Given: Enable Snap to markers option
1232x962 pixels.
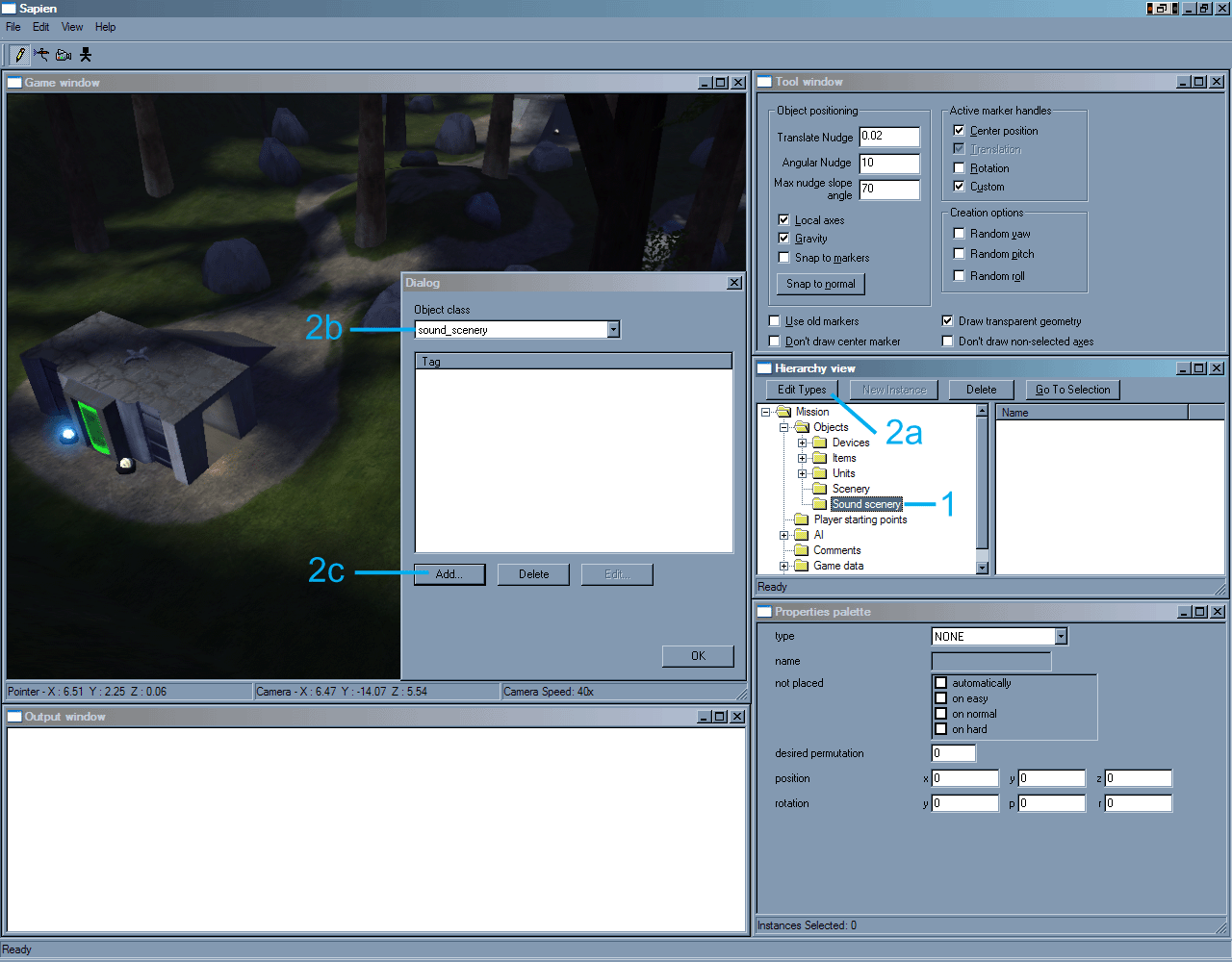Looking at the screenshot, I should [x=783, y=258].
